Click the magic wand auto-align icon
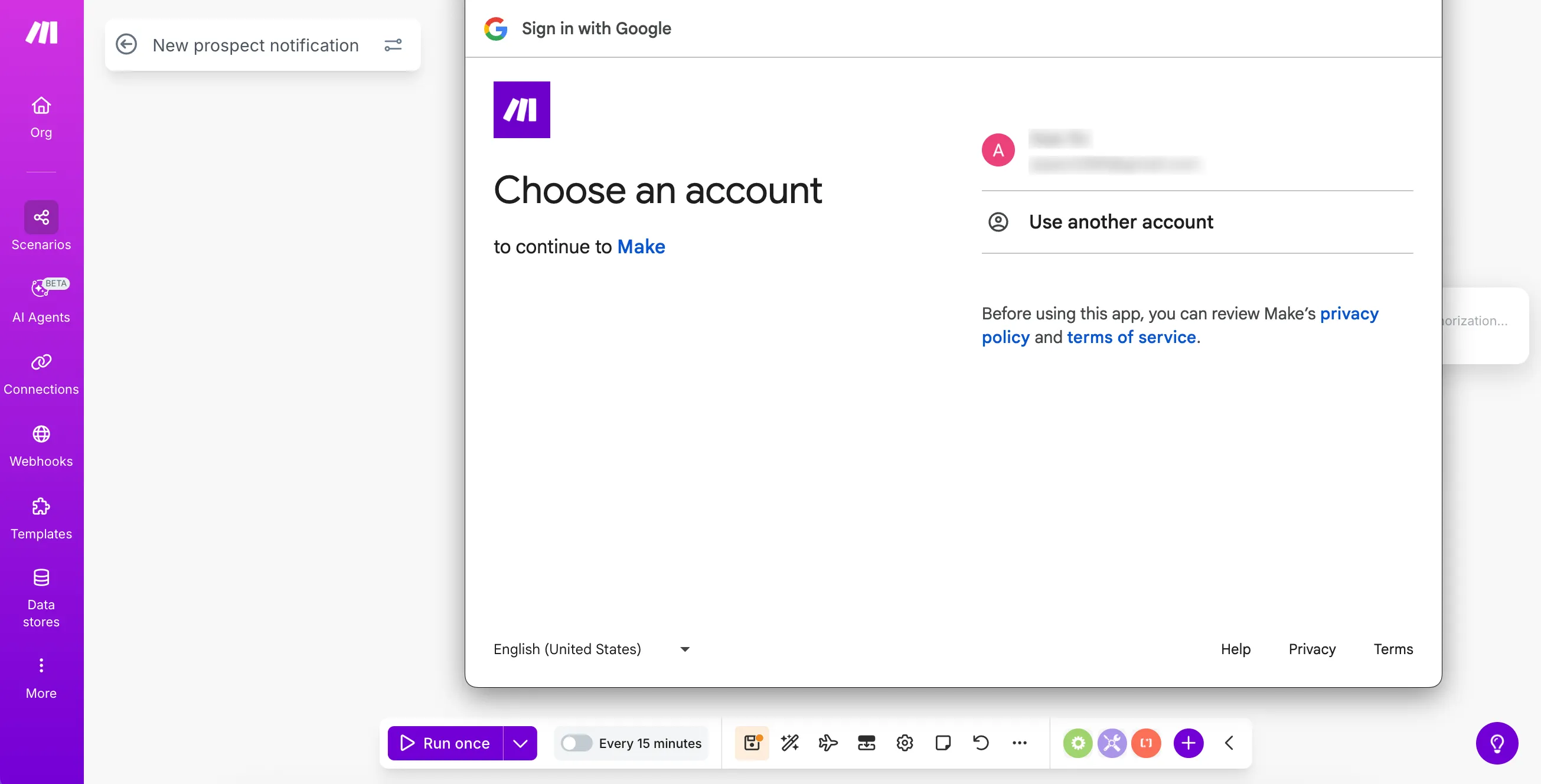The image size is (1541, 784). 790,743
